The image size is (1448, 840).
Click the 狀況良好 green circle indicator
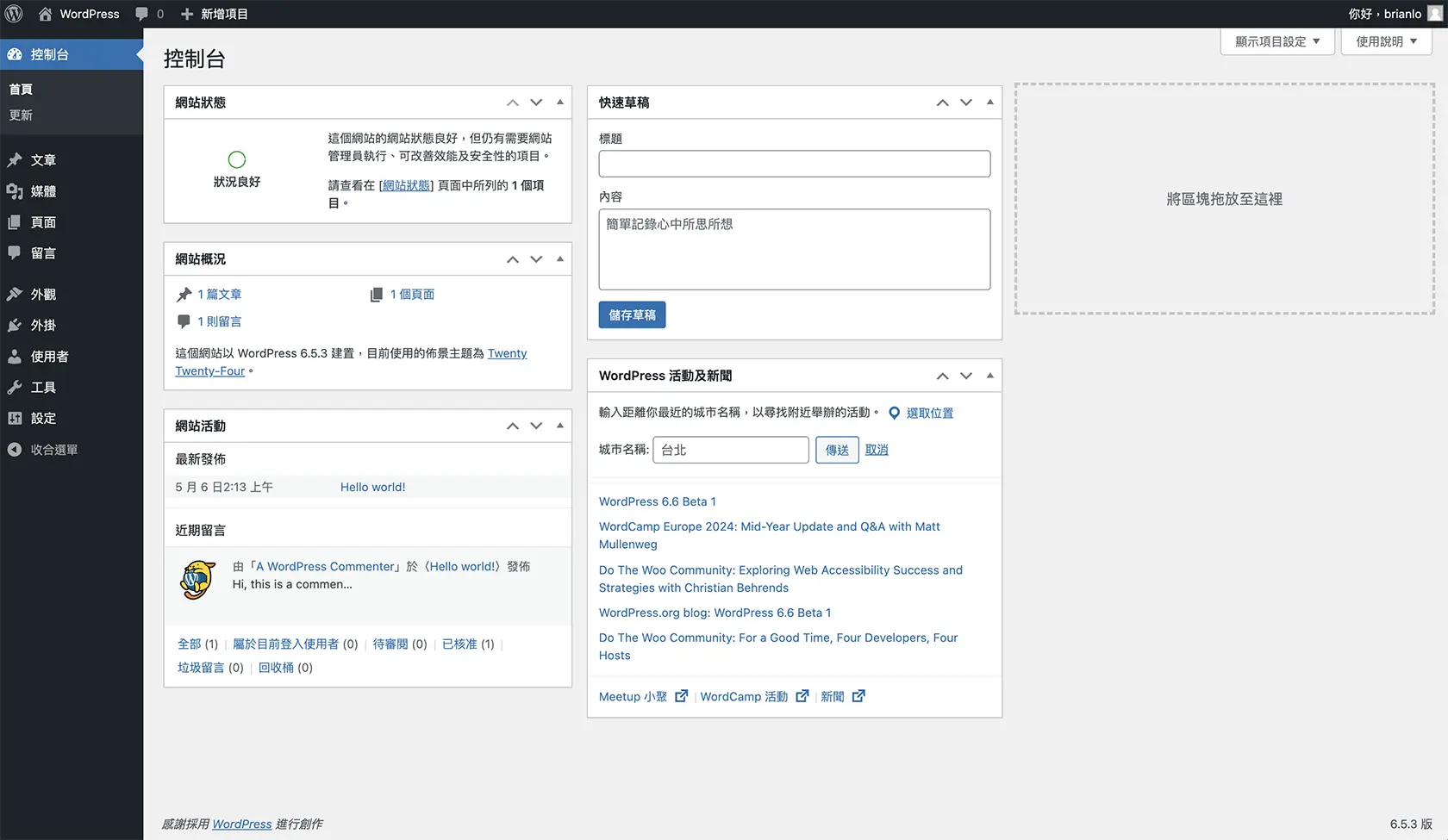coord(237,159)
